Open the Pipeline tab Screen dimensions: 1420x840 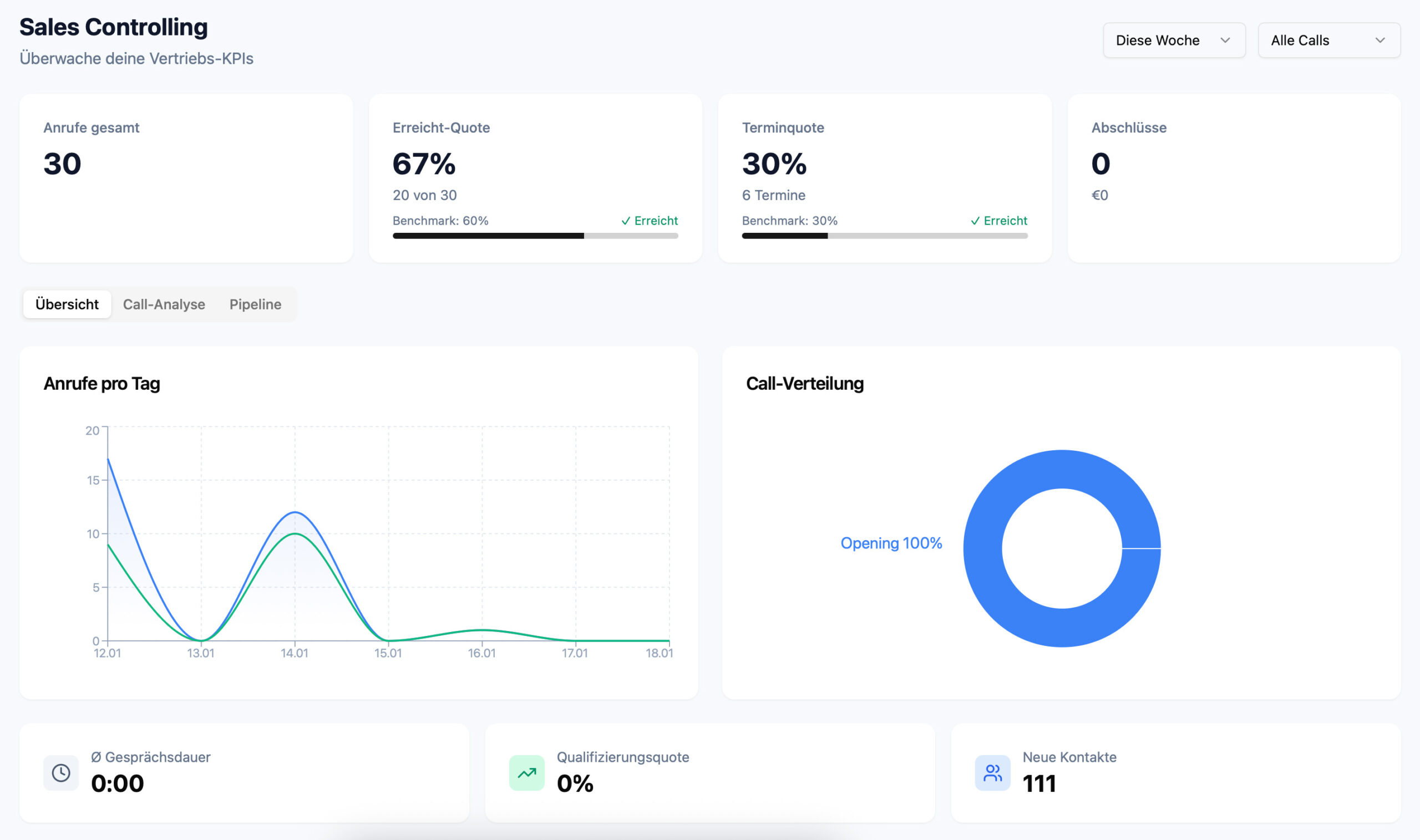(x=255, y=304)
